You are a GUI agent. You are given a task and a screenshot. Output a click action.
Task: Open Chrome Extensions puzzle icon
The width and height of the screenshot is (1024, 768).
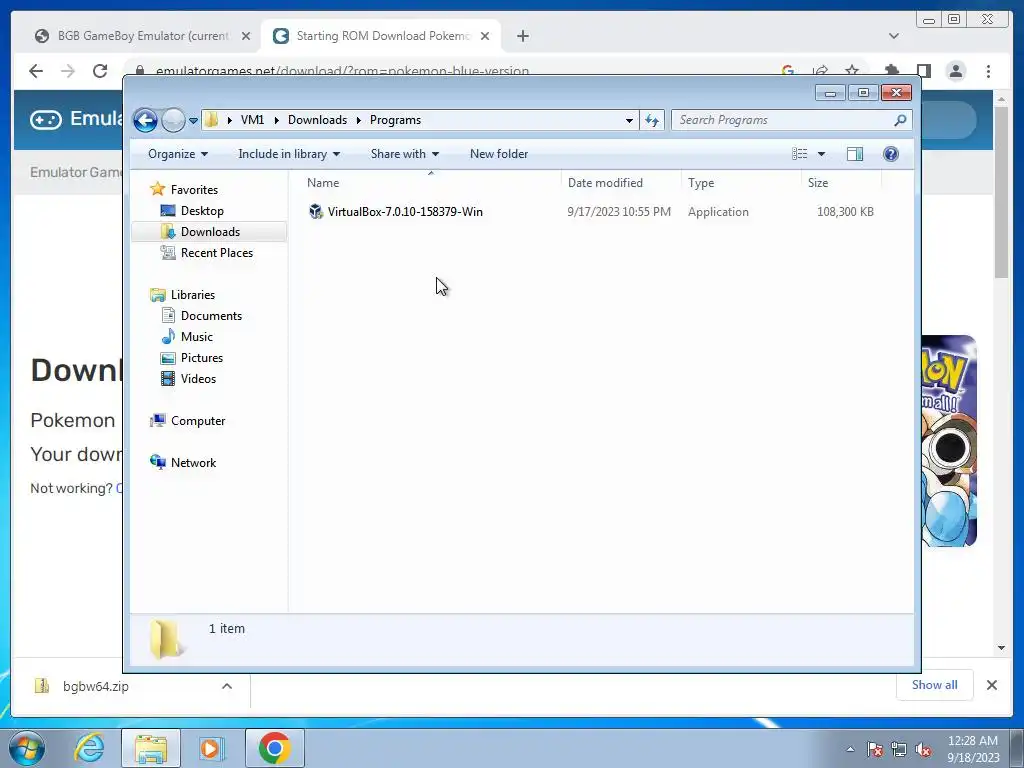click(891, 70)
